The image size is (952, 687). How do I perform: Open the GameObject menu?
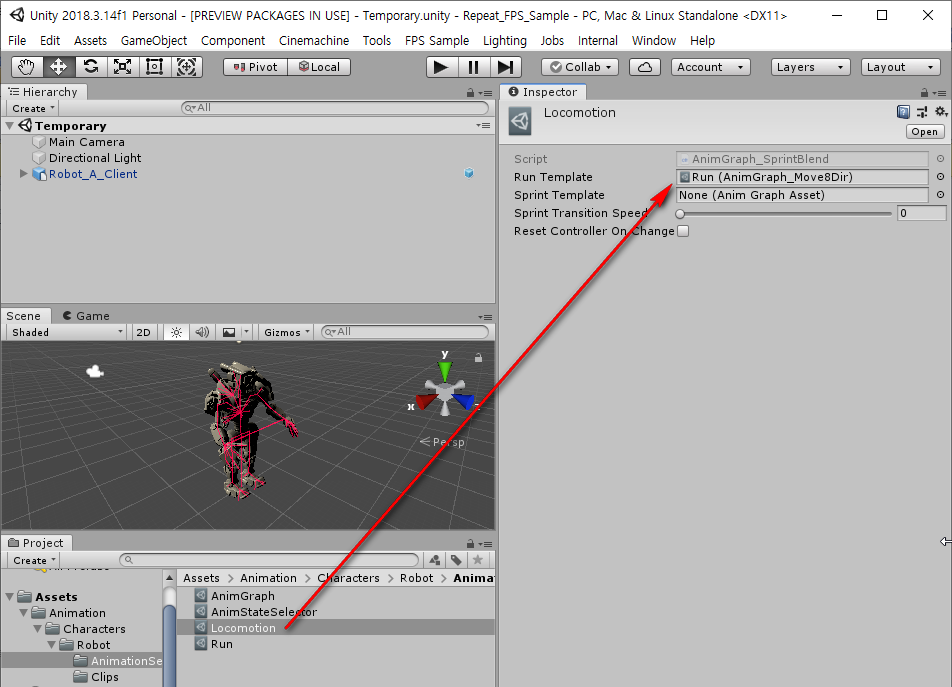[154, 41]
